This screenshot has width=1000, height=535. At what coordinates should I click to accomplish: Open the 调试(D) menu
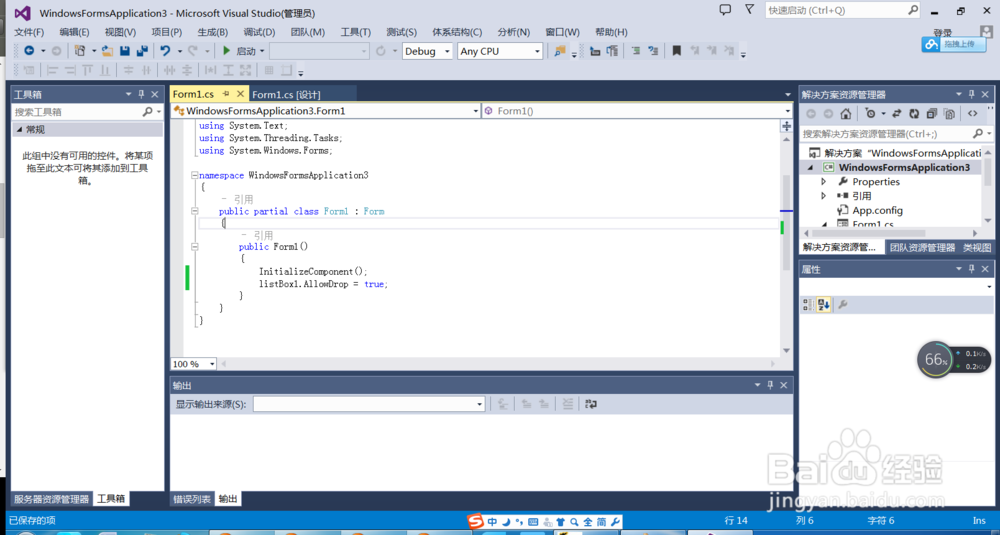[x=259, y=32]
